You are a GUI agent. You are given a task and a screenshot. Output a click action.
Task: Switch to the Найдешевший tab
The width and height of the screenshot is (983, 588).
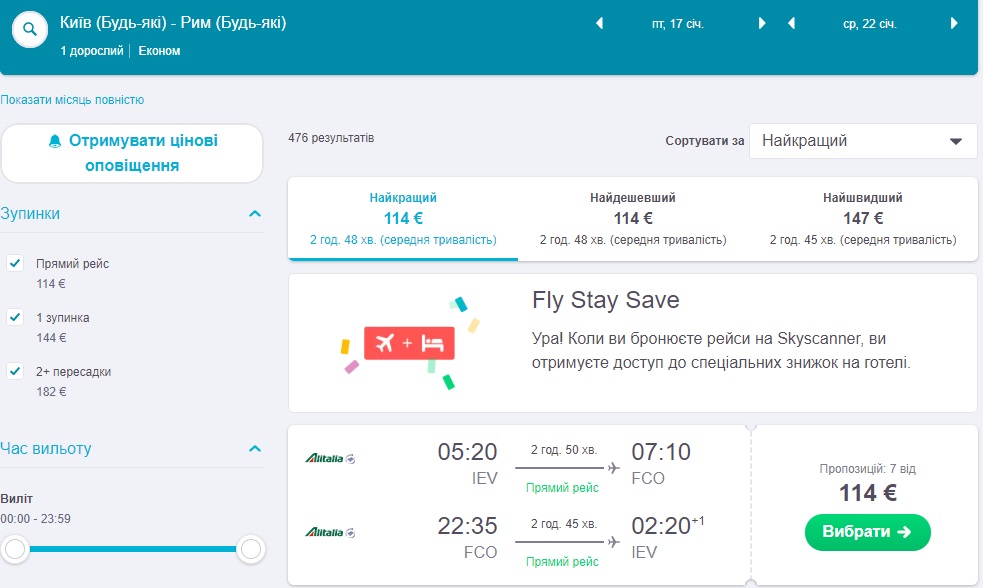tap(633, 218)
